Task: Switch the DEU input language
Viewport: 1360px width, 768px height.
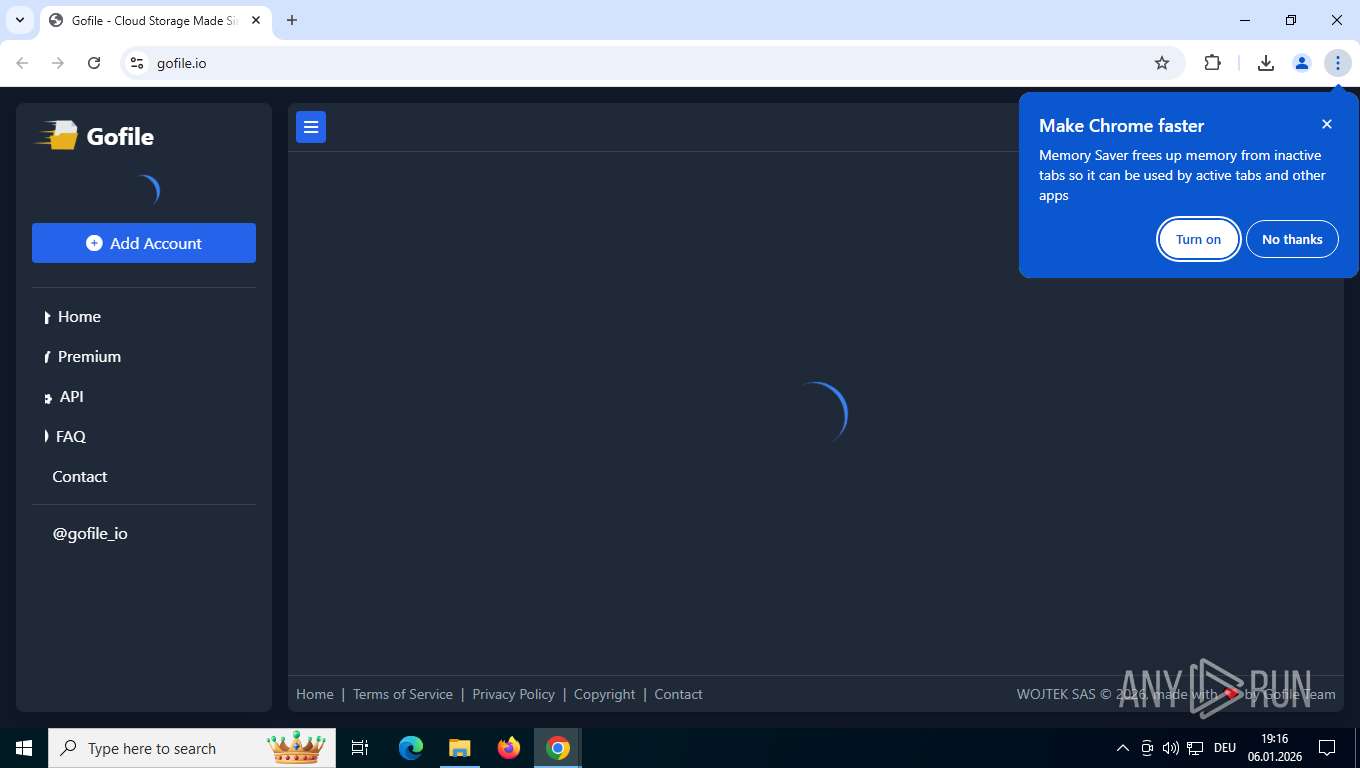Action: tap(1225, 748)
